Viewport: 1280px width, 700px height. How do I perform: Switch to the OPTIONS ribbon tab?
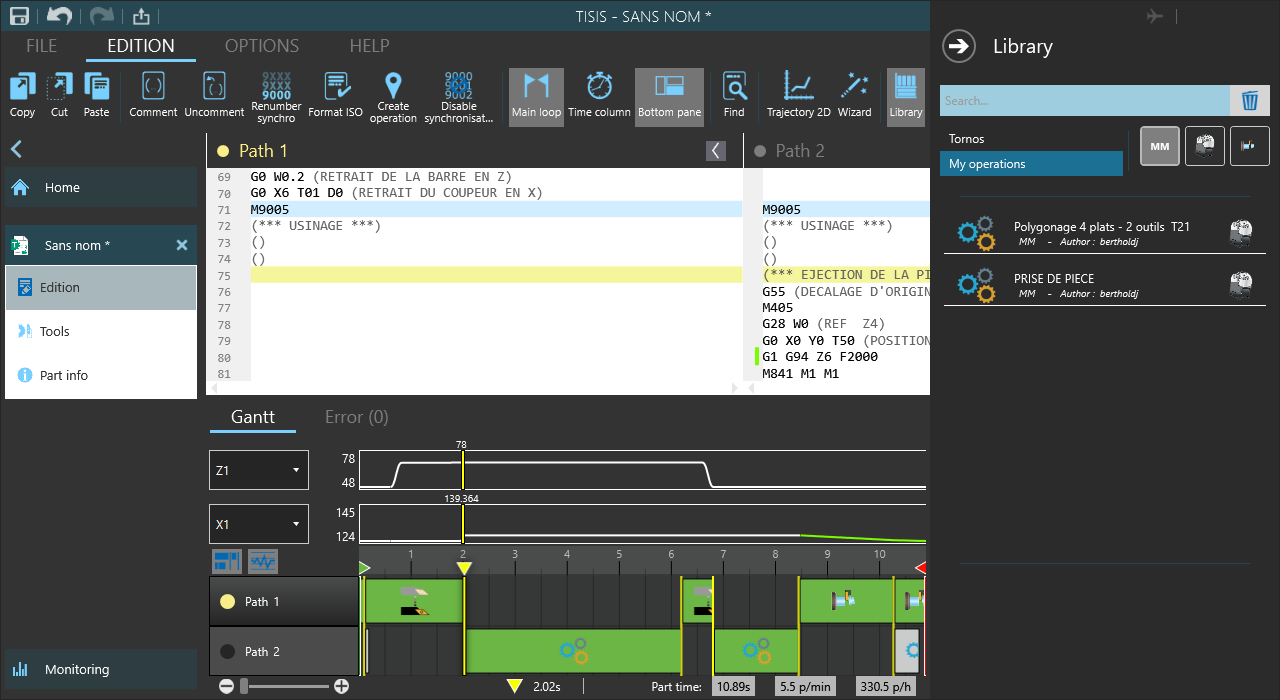(x=261, y=46)
